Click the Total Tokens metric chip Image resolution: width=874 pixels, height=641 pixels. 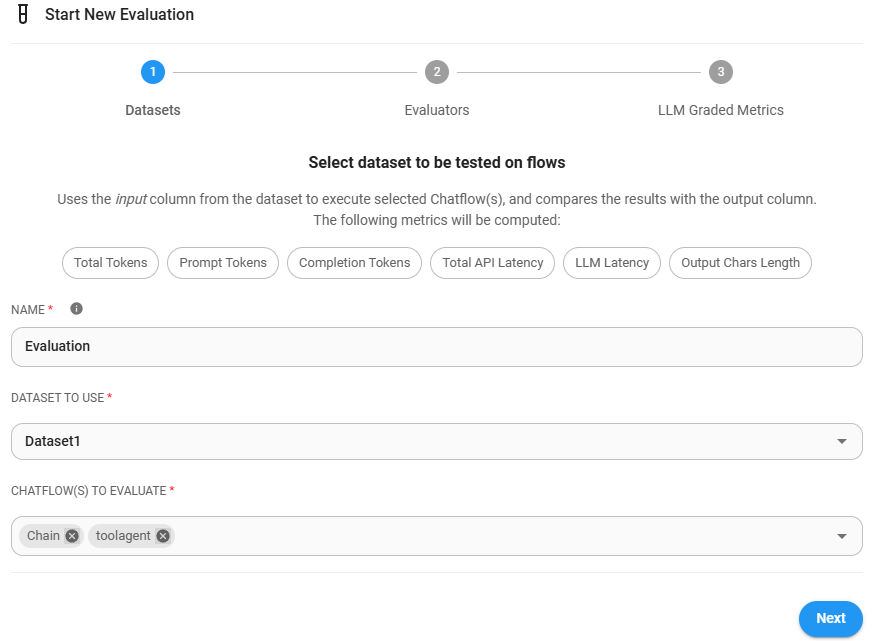pos(110,263)
